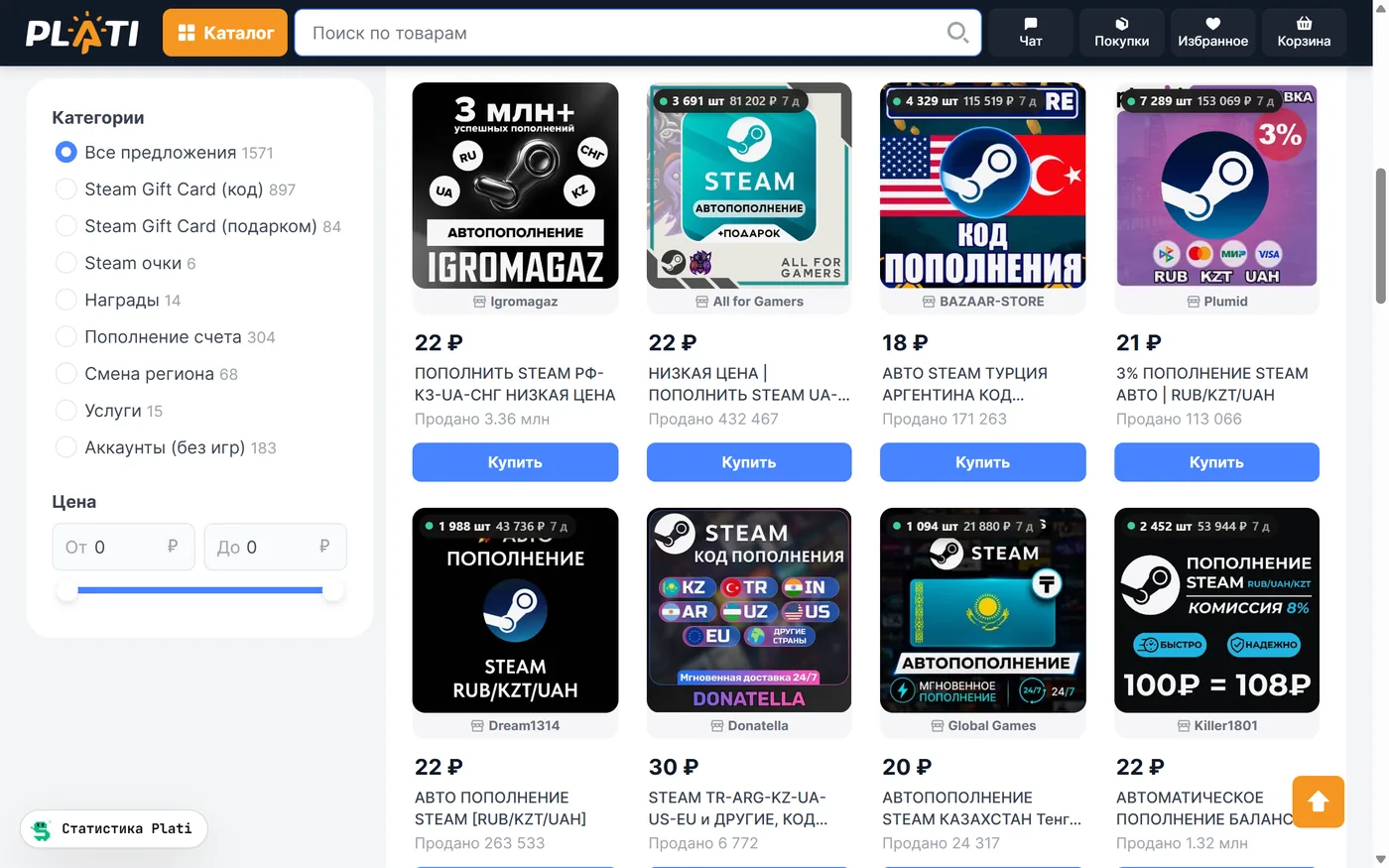Grab the left price slider handle
This screenshot has height=868, width=1389.
(x=66, y=590)
